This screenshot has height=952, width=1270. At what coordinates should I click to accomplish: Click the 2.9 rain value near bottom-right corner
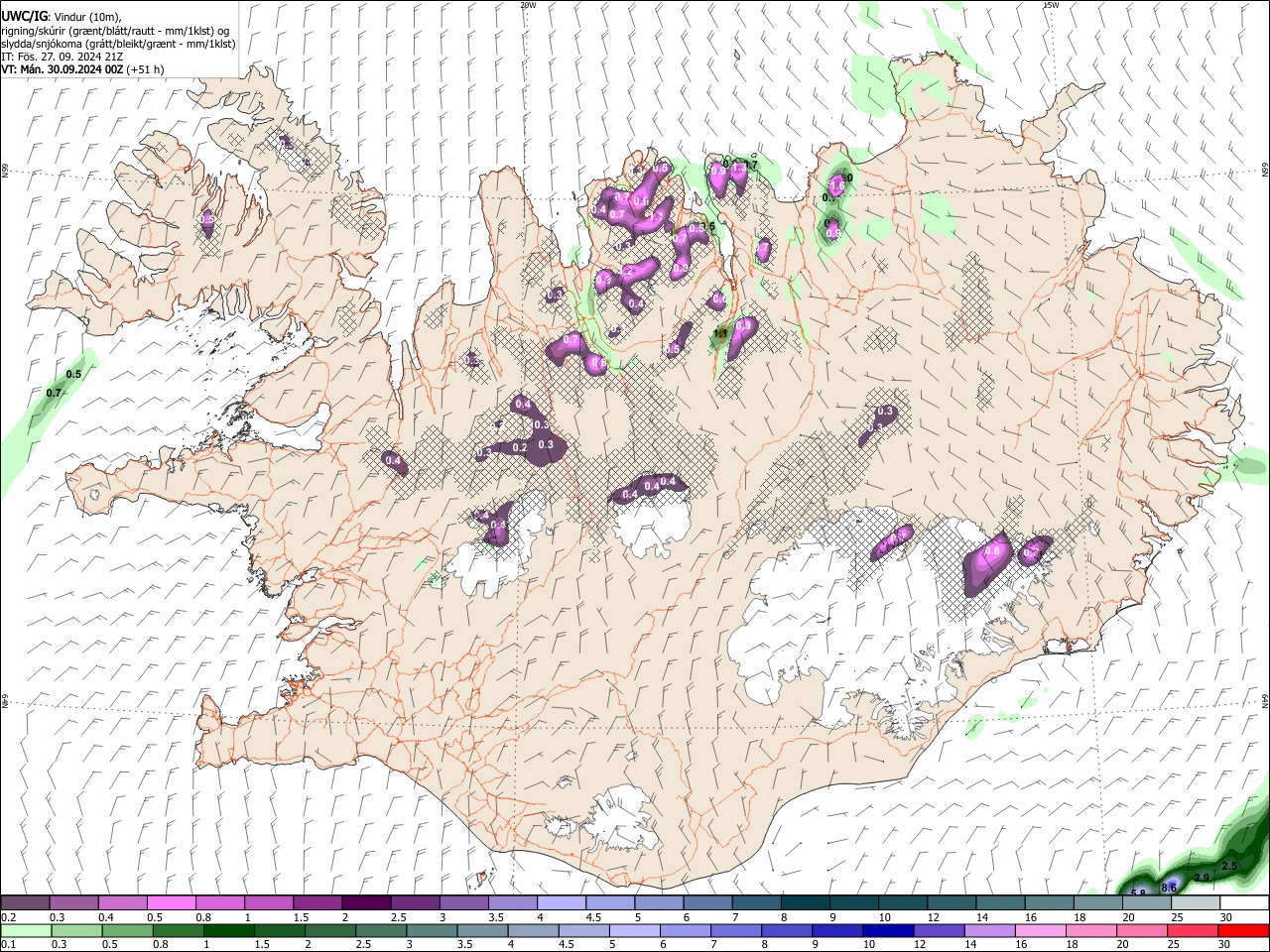(1202, 878)
